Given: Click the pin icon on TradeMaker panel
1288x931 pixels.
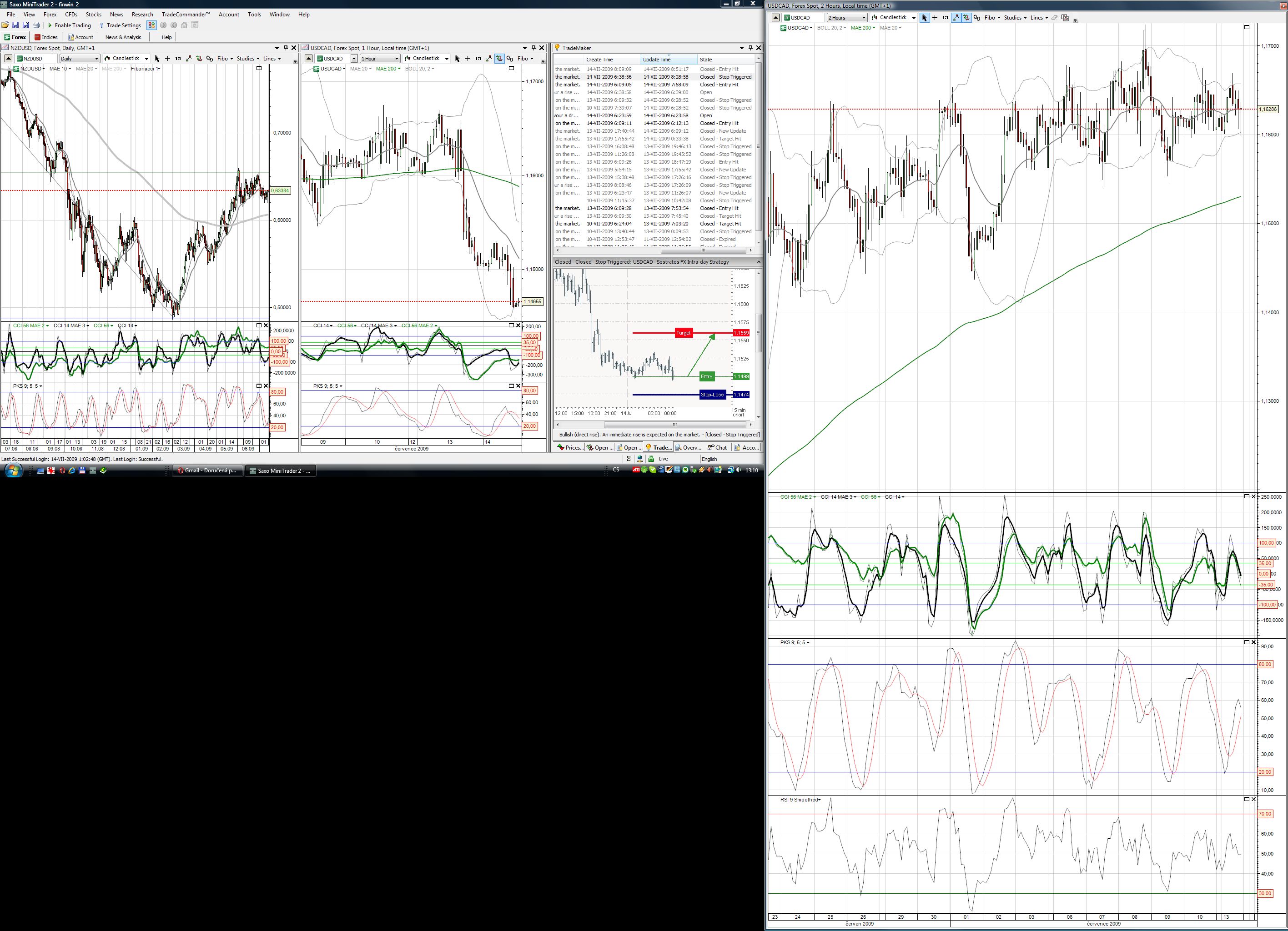Looking at the screenshot, I should pos(750,48).
